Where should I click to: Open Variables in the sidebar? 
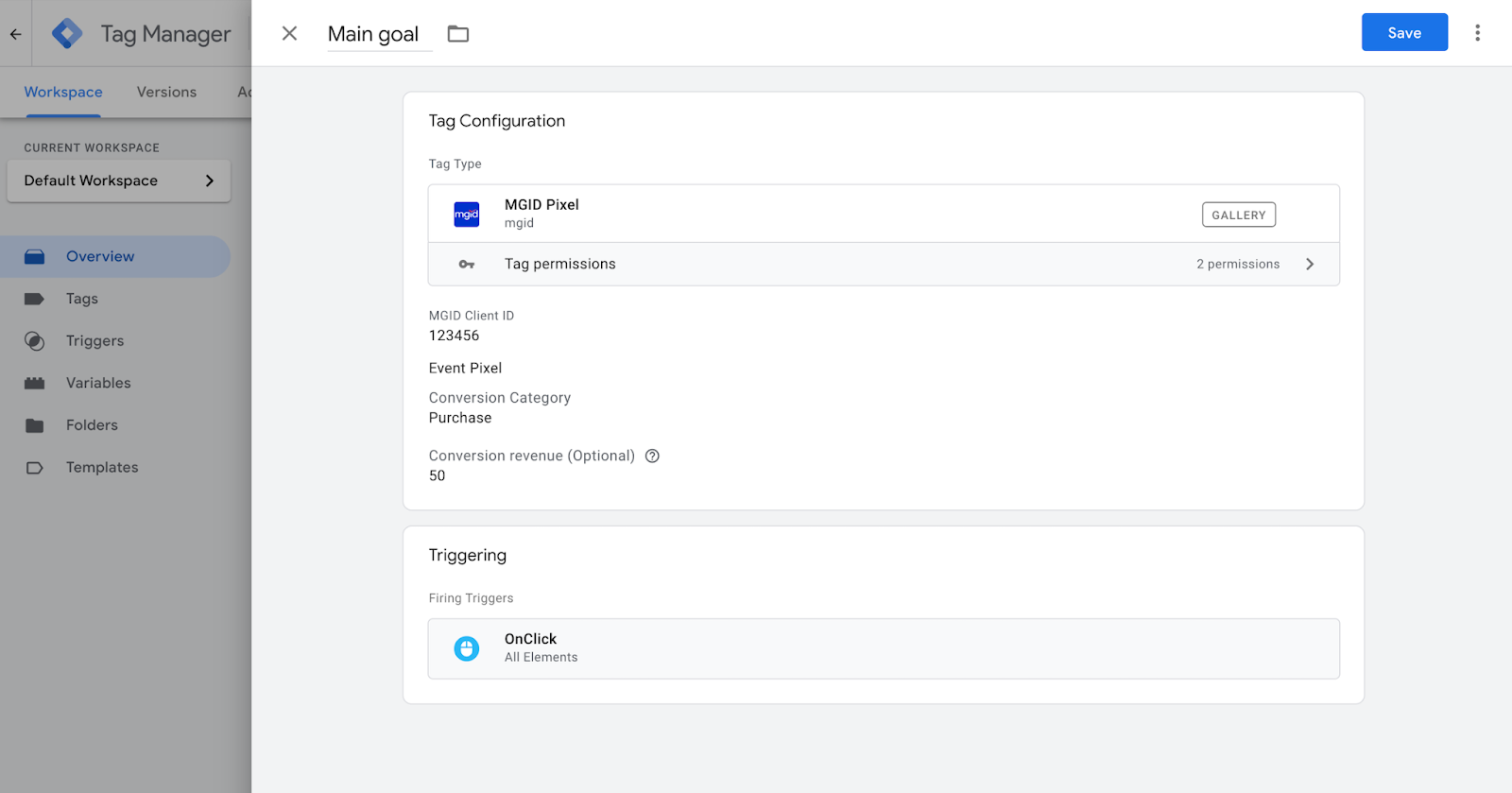click(x=98, y=383)
